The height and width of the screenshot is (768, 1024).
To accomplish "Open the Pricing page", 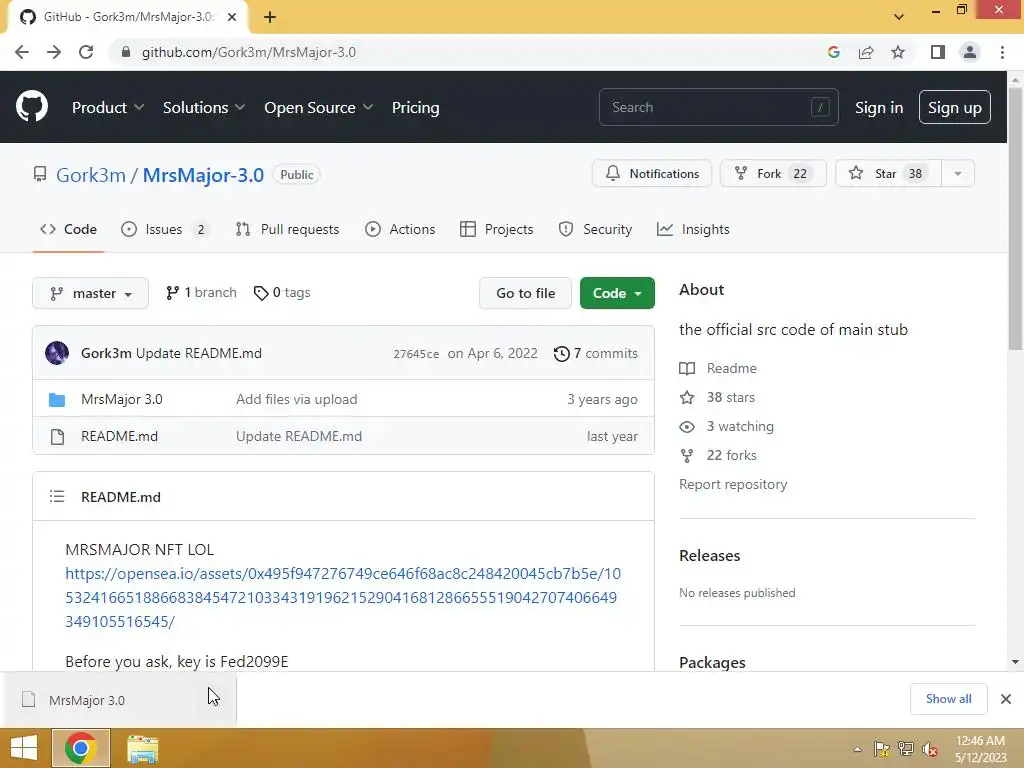I will [x=415, y=107].
